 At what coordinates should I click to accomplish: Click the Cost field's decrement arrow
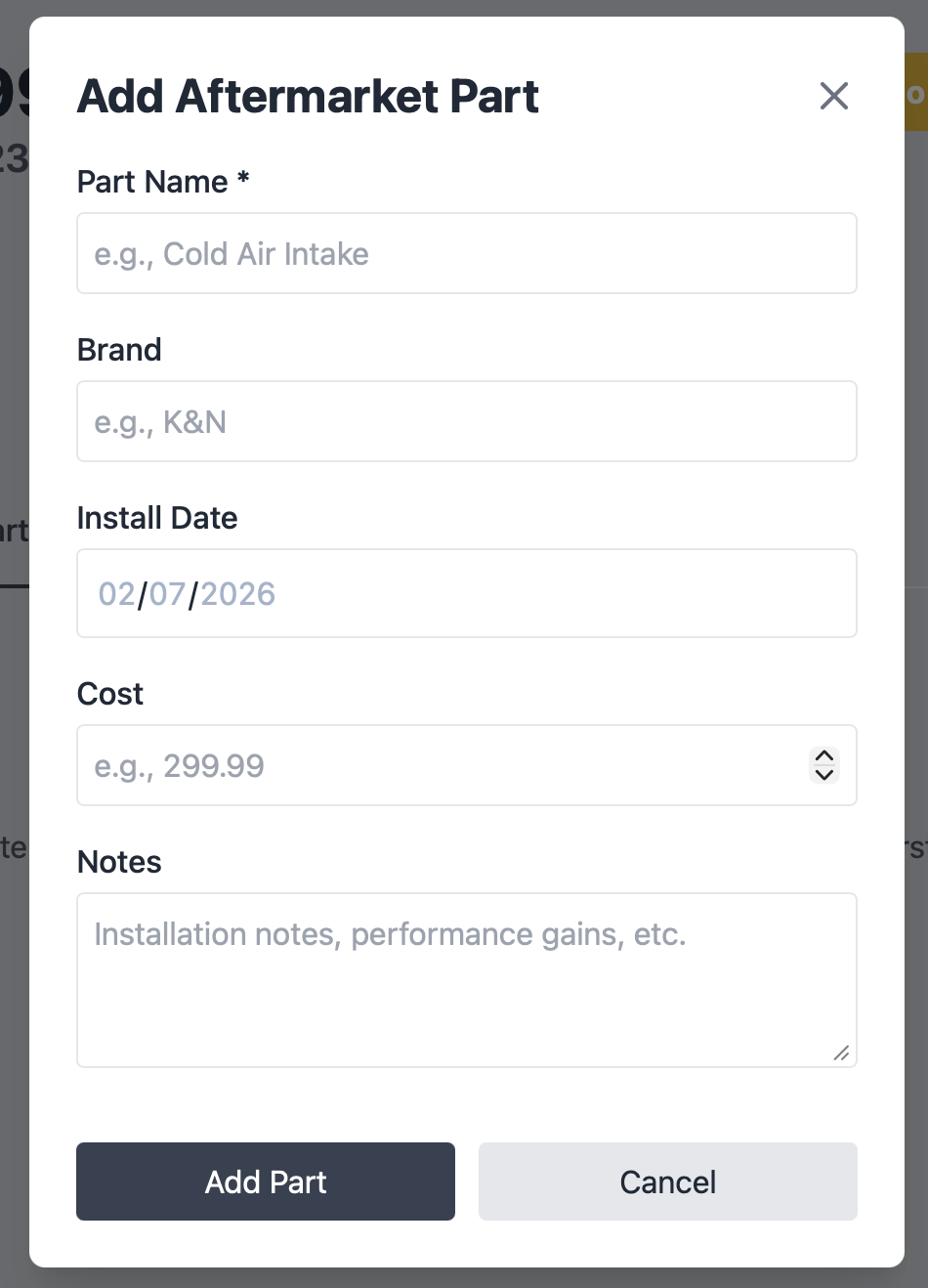(823, 775)
